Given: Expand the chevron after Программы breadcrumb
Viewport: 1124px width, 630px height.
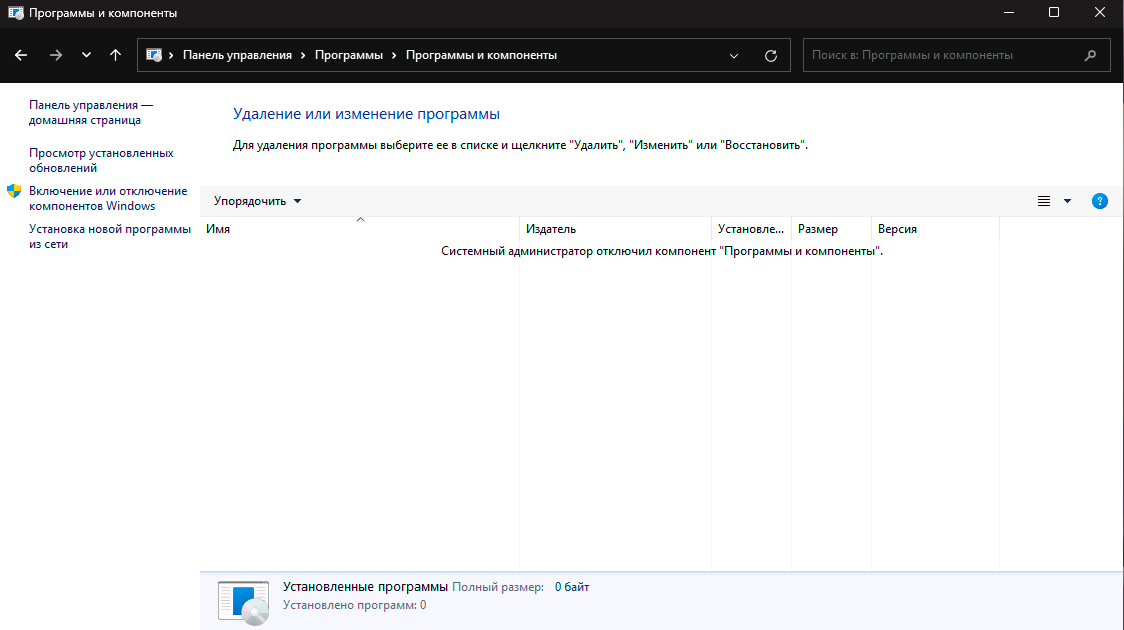Looking at the screenshot, I should (394, 55).
